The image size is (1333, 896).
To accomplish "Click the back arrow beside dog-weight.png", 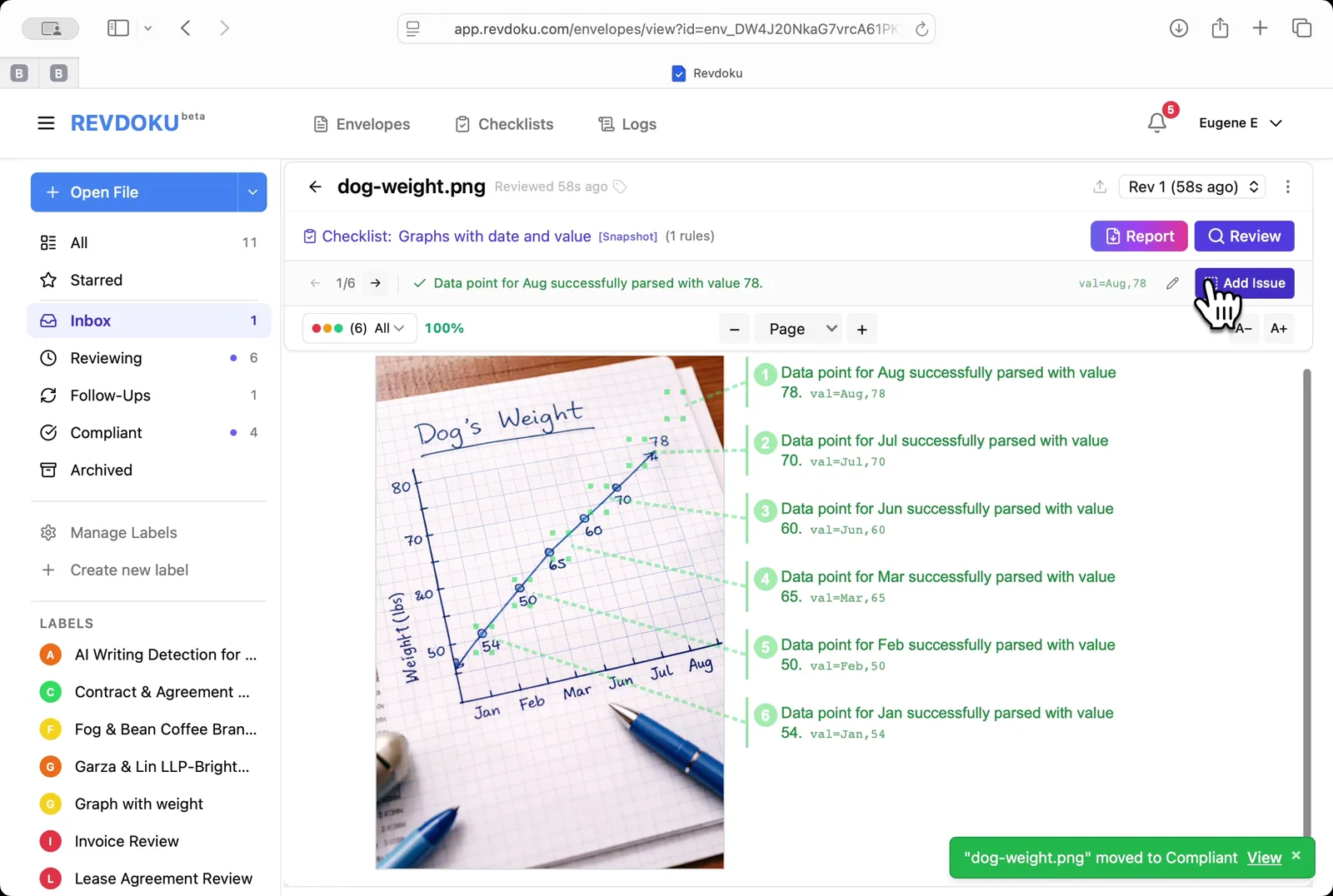I will (315, 187).
